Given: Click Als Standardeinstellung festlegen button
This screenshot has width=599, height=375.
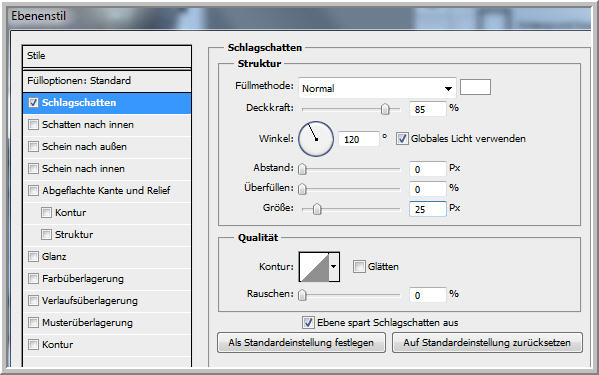Looking at the screenshot, I should click(301, 343).
